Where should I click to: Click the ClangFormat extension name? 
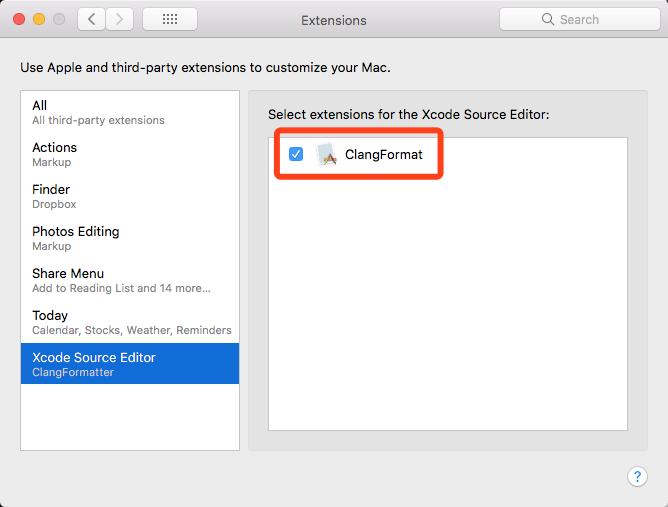click(x=383, y=154)
